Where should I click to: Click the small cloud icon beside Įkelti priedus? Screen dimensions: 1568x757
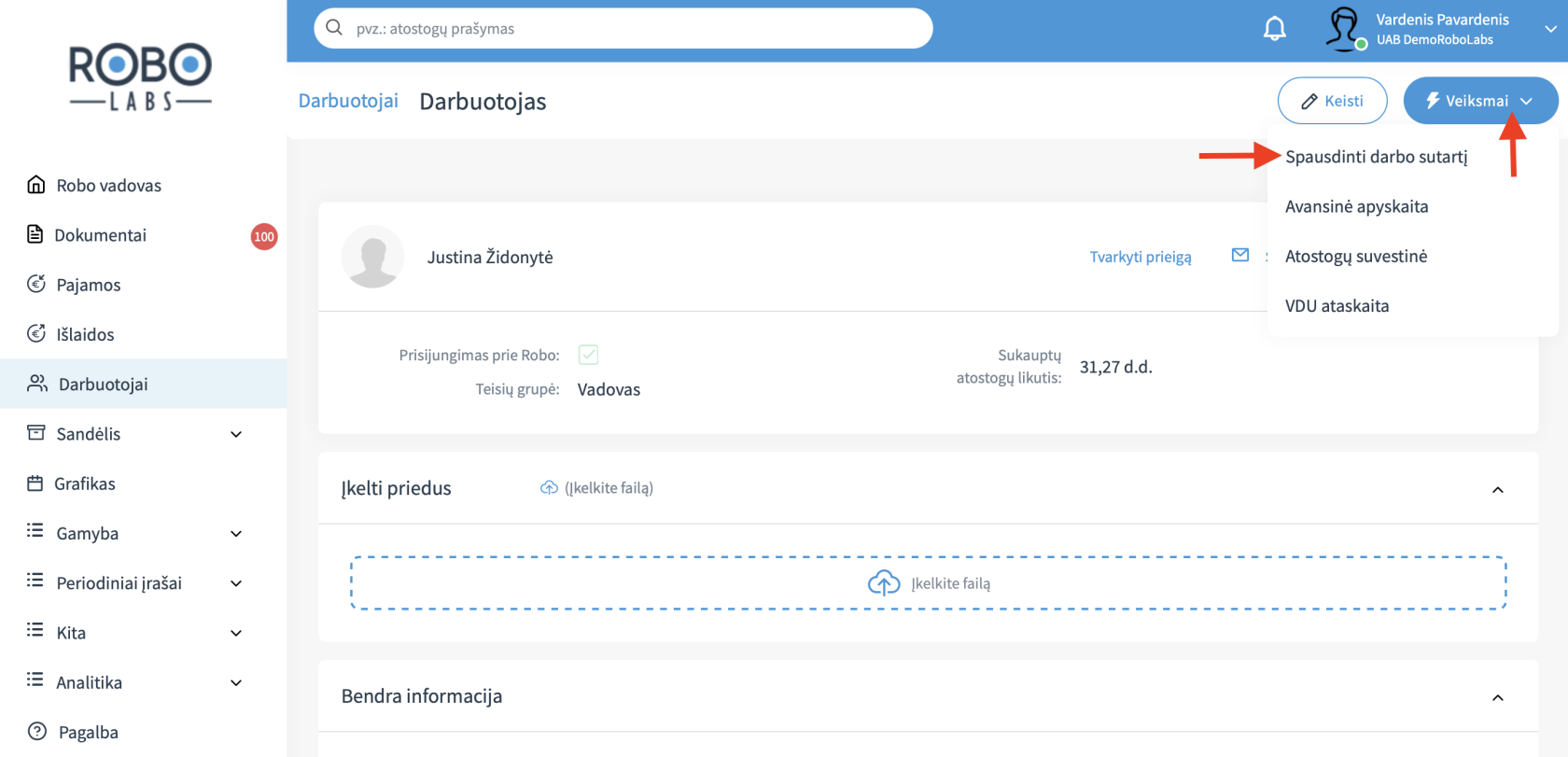[x=549, y=487]
